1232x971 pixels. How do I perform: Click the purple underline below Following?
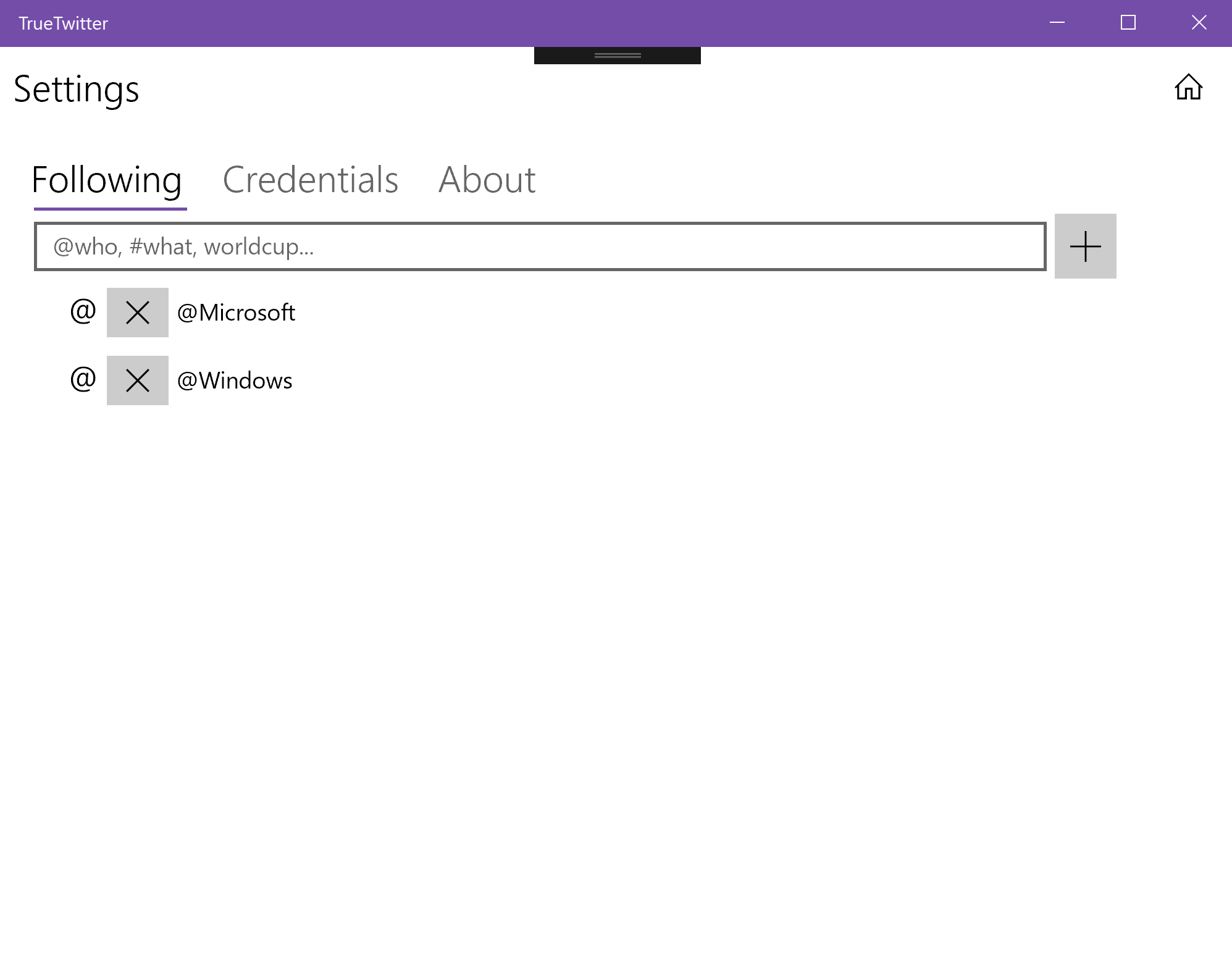coord(110,209)
